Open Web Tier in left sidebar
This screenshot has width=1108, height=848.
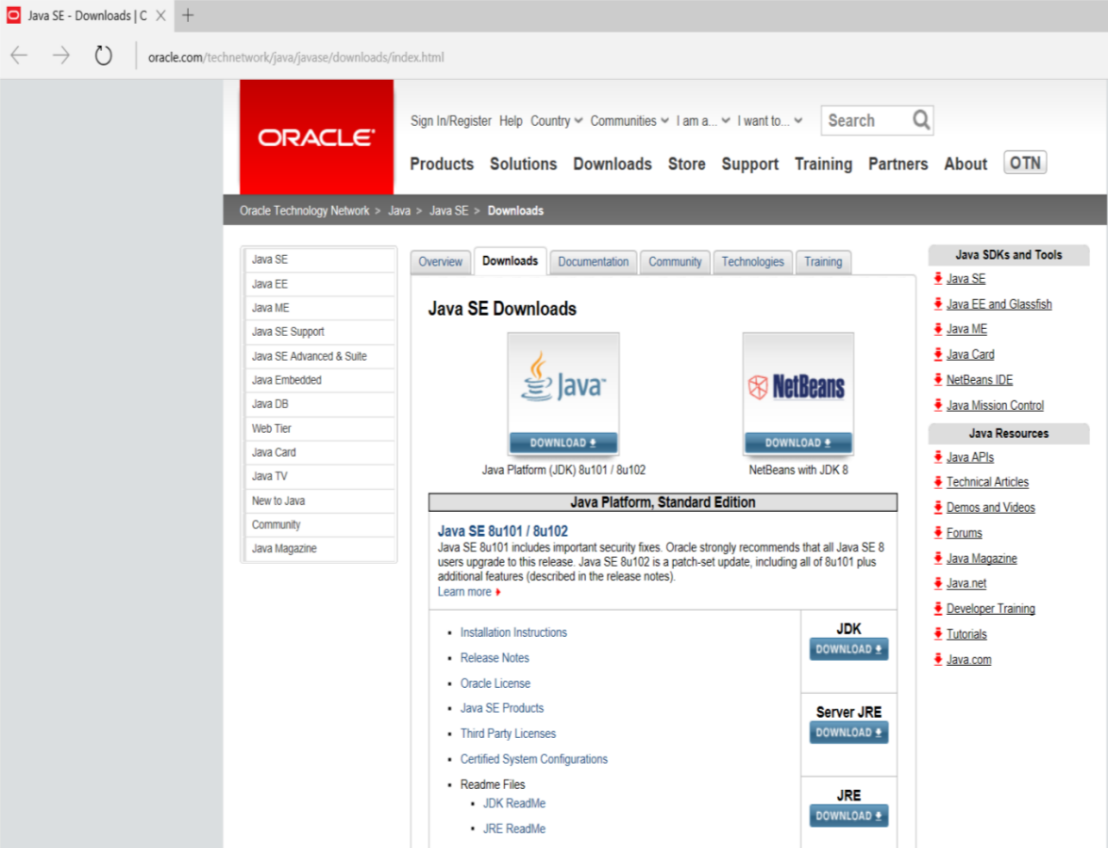tap(319, 428)
